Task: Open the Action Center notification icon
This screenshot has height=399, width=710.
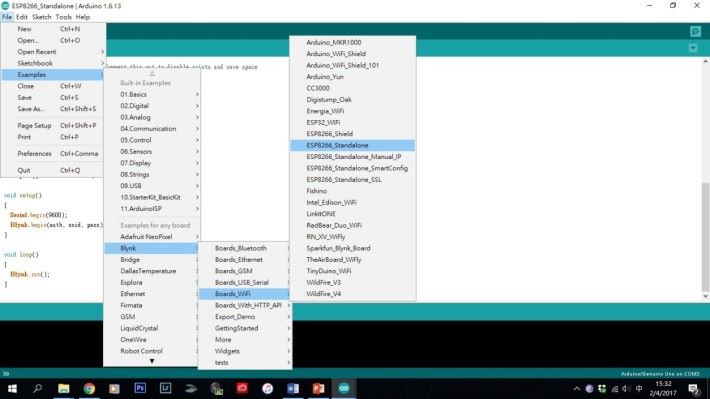Action: coord(693,389)
